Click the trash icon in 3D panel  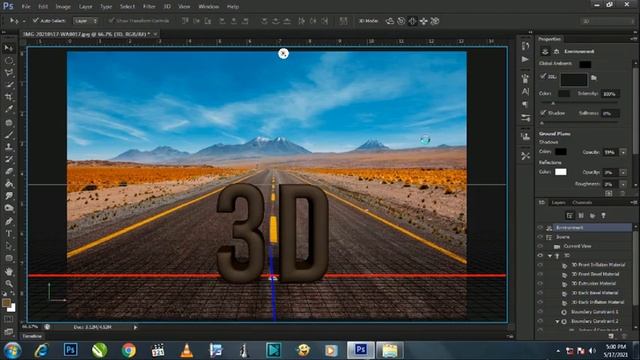click(x=623, y=336)
